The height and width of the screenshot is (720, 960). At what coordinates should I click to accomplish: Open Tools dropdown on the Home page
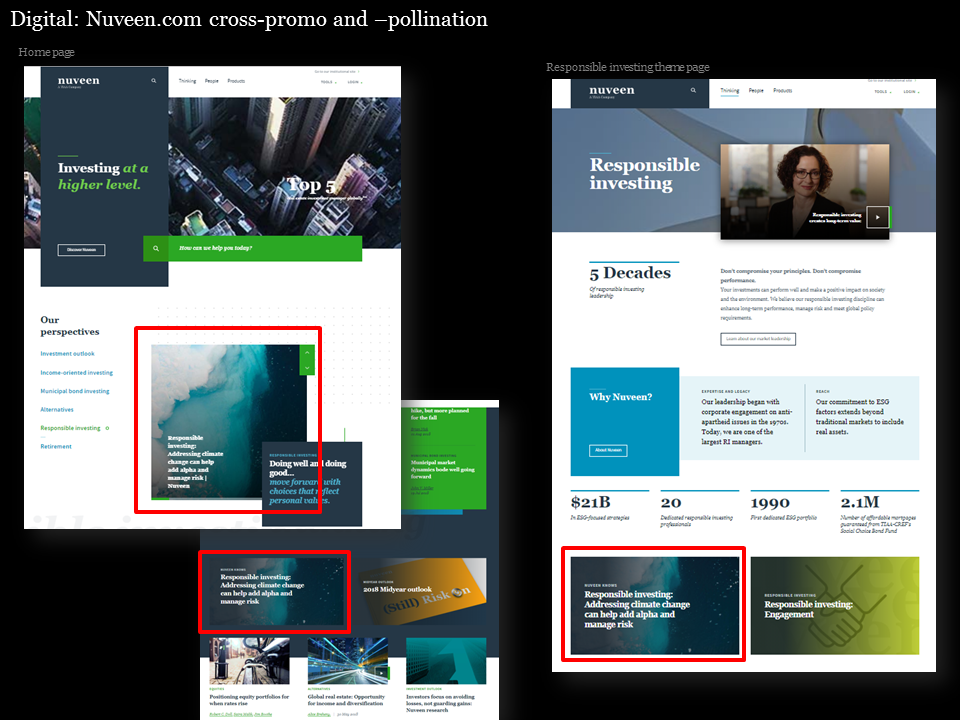pos(328,82)
